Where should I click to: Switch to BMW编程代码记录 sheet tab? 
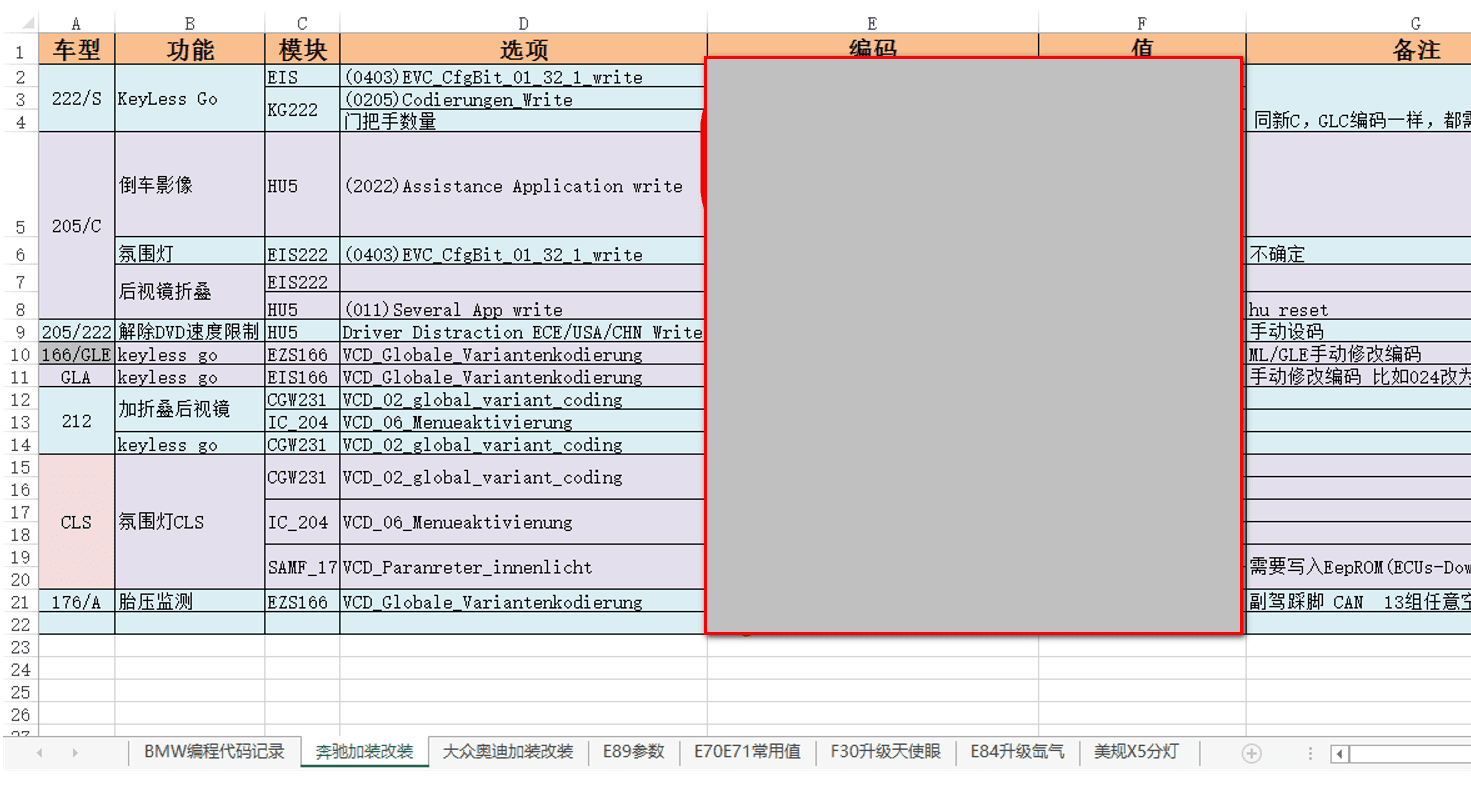[x=214, y=752]
